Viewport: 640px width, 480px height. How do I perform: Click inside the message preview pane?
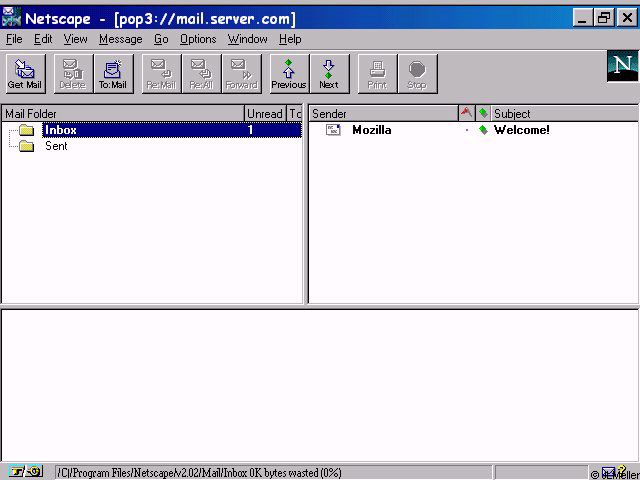click(320, 385)
